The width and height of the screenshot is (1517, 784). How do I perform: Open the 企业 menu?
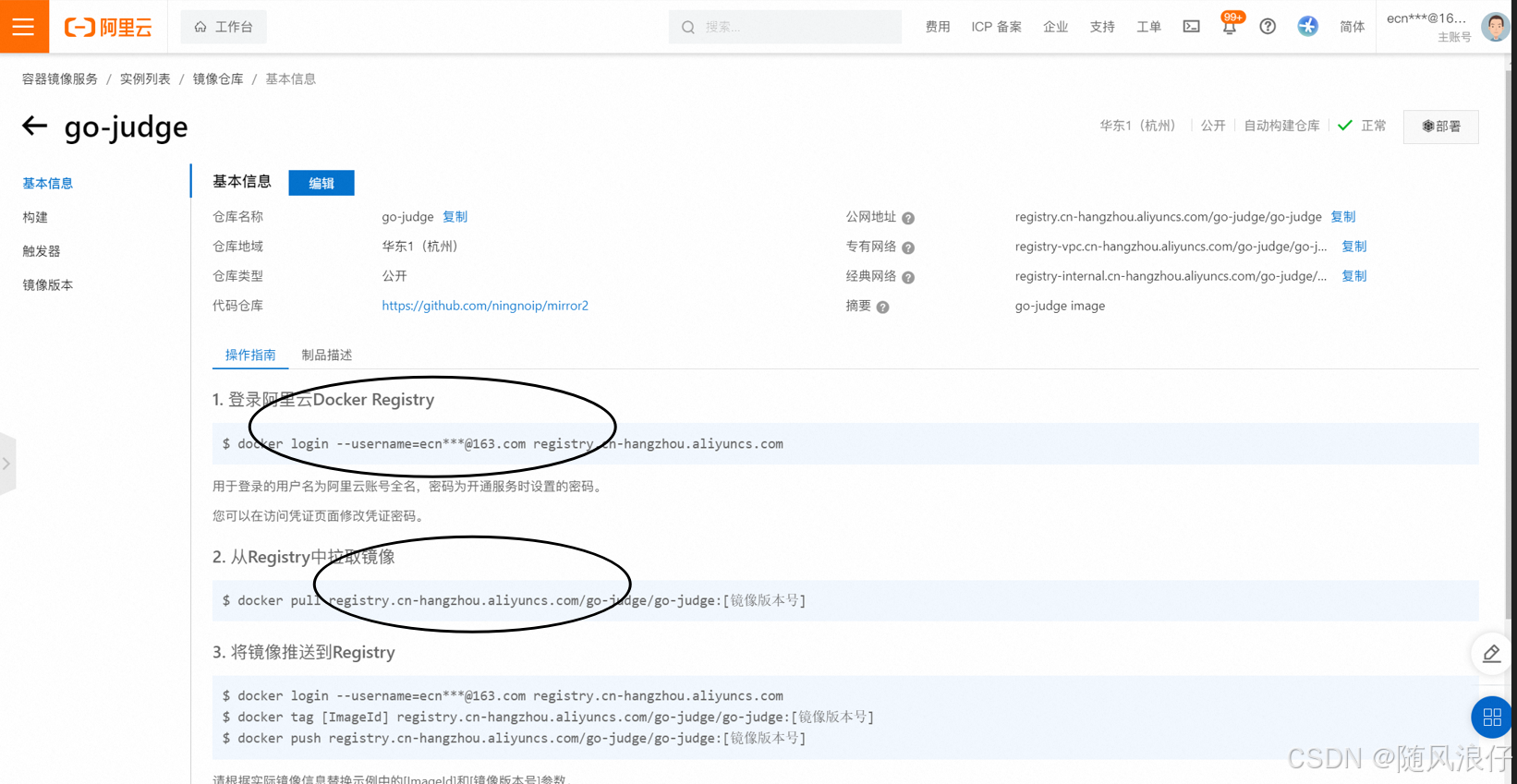click(1055, 27)
